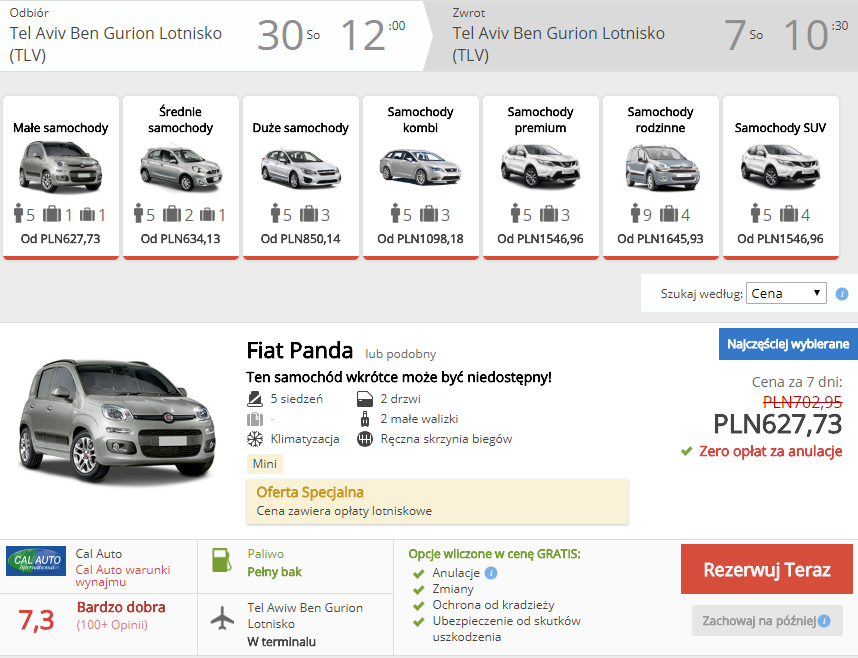This screenshot has height=658, width=858.
Task: Click the Od PLN1098,18 price on kombi card
Action: click(x=420, y=239)
